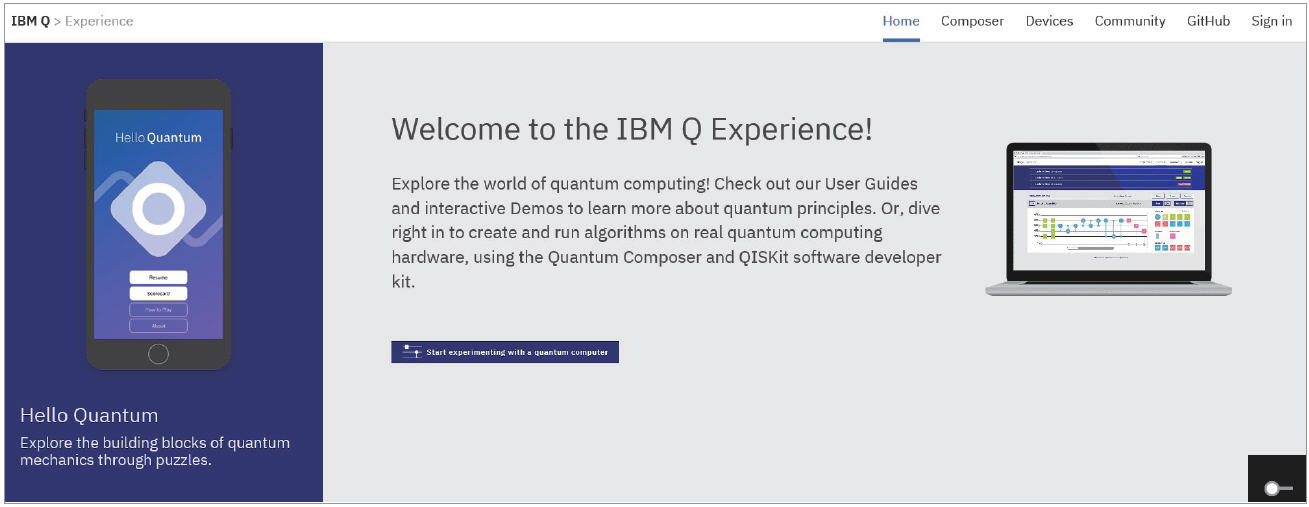Open the Devices menu item

1049,21
